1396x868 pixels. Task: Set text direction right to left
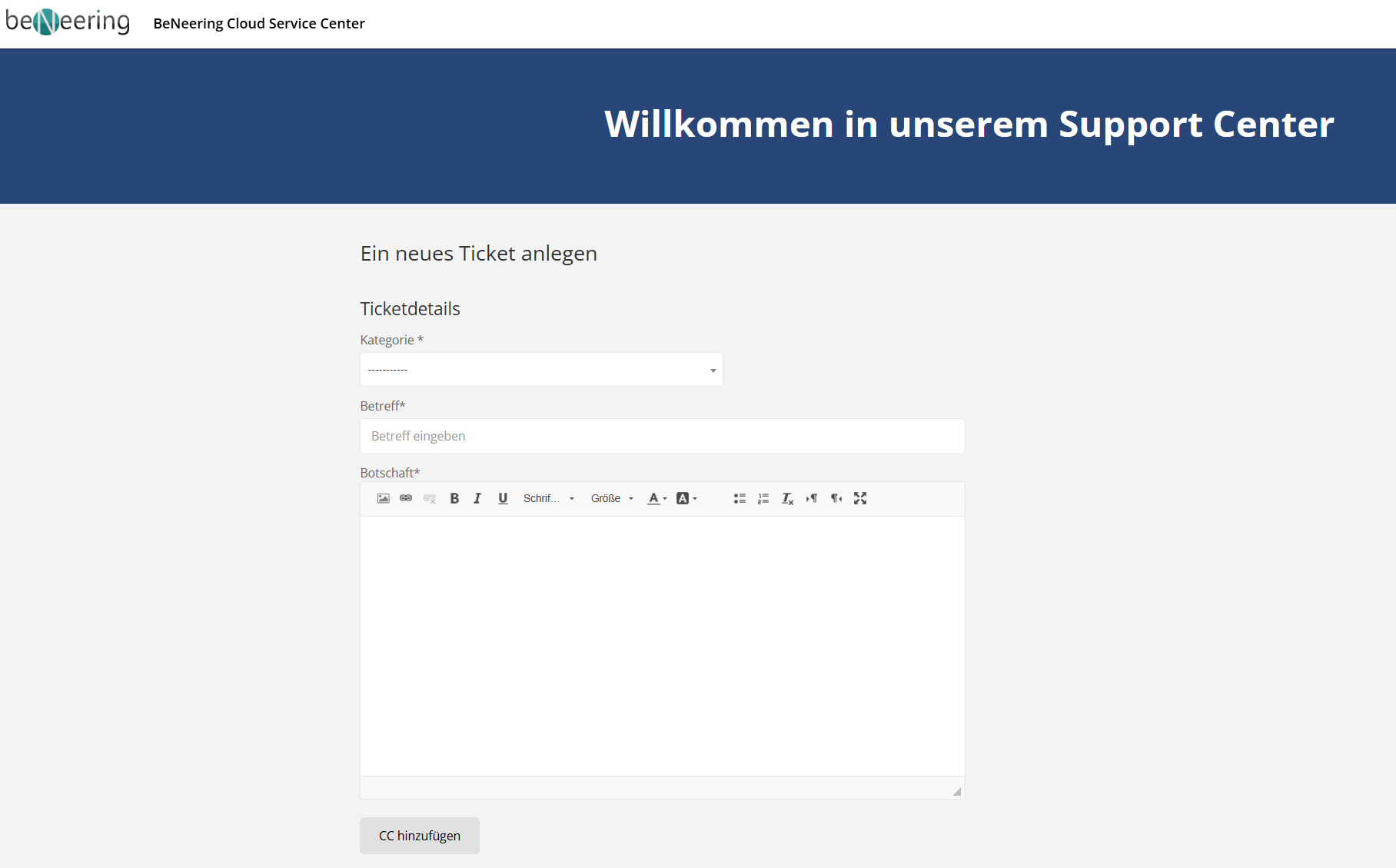[x=836, y=498]
